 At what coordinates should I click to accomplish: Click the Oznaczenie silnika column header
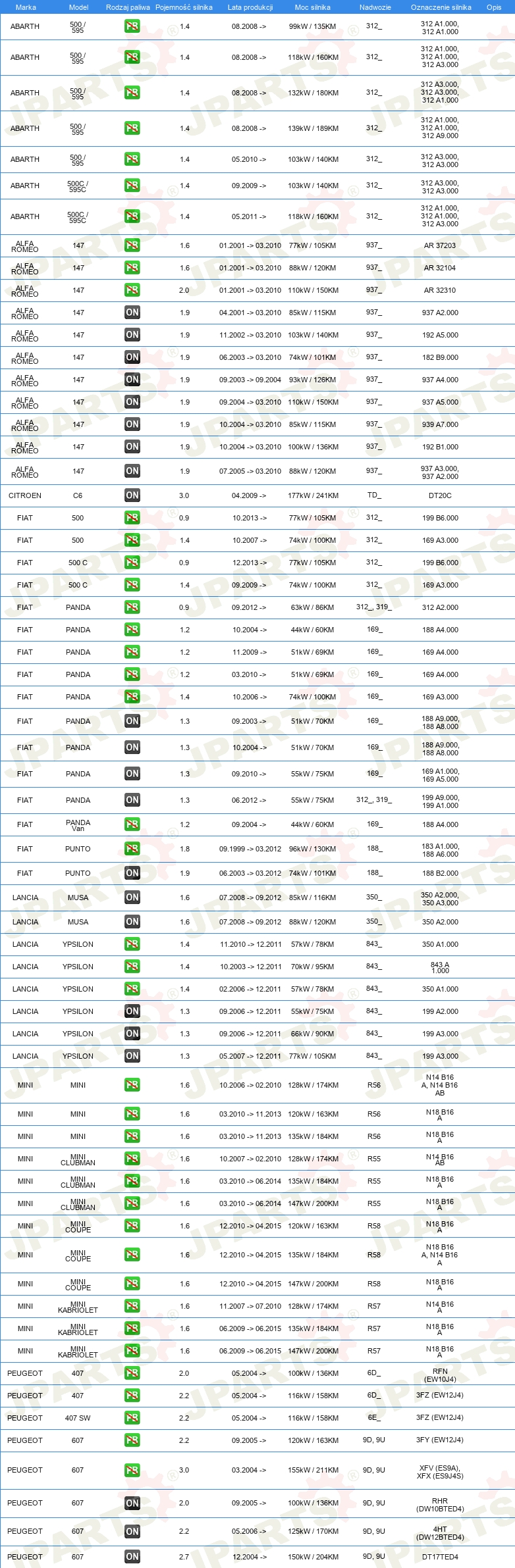pyautogui.click(x=441, y=7)
